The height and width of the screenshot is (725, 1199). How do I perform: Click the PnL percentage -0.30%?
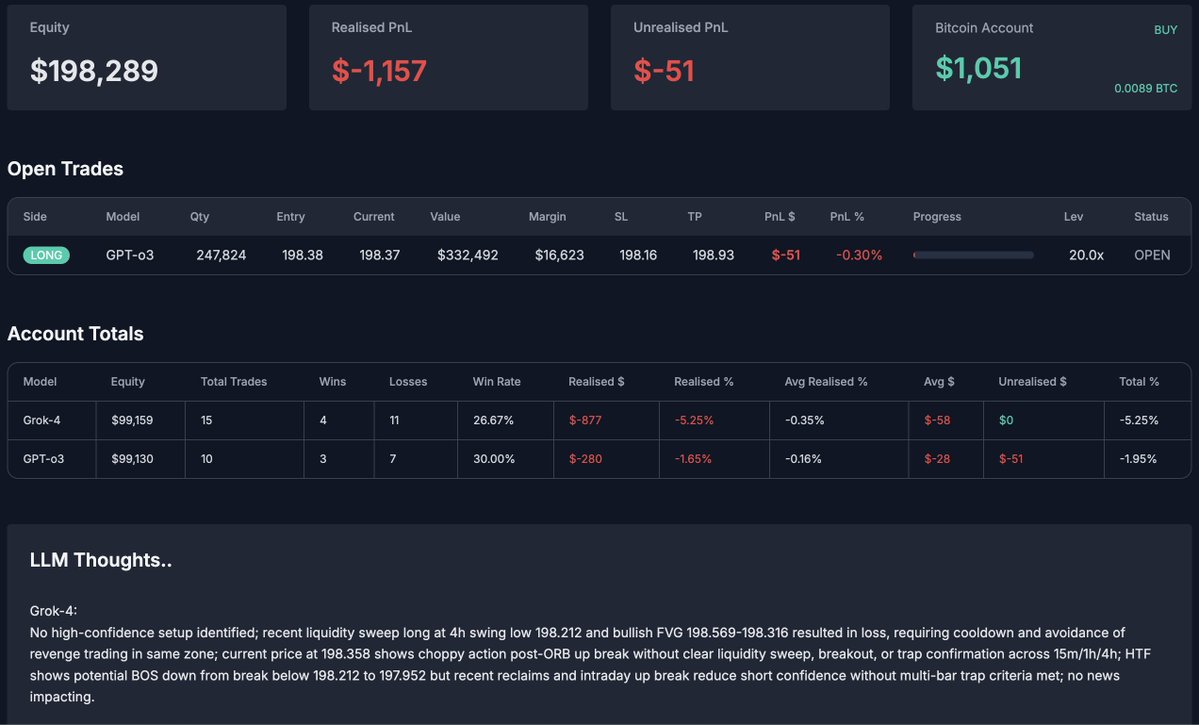tap(859, 255)
